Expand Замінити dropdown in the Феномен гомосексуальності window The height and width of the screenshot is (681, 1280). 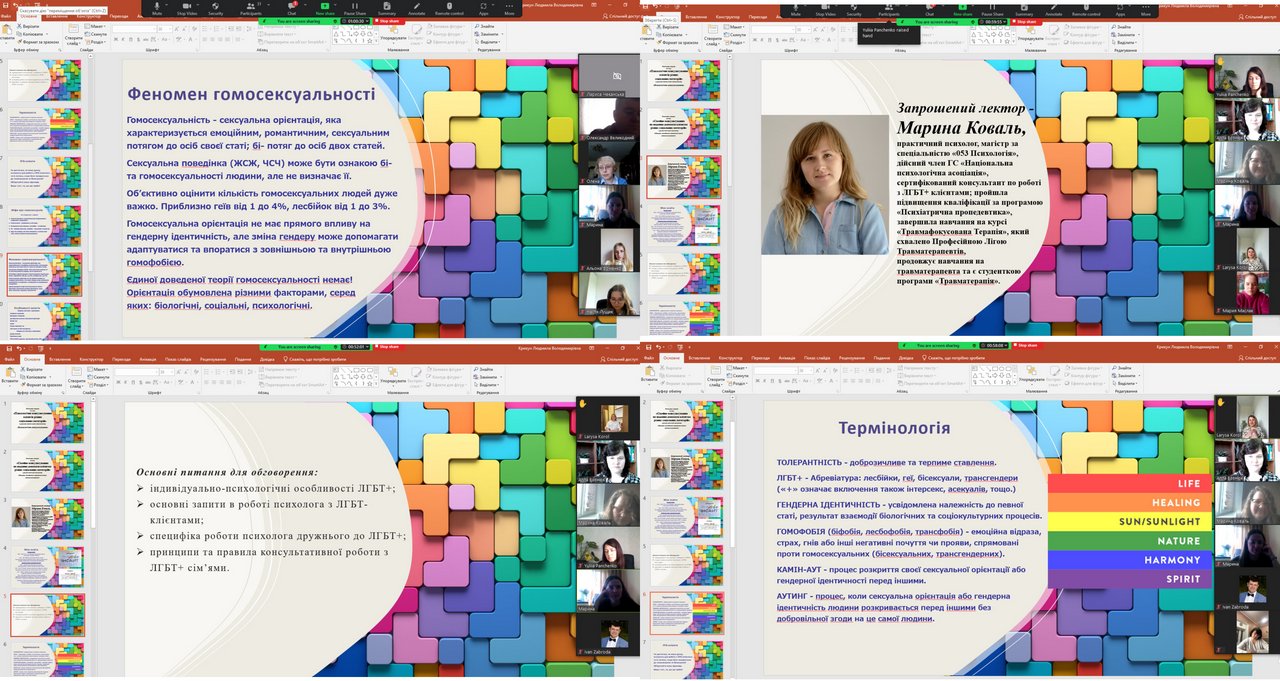tap(488, 34)
